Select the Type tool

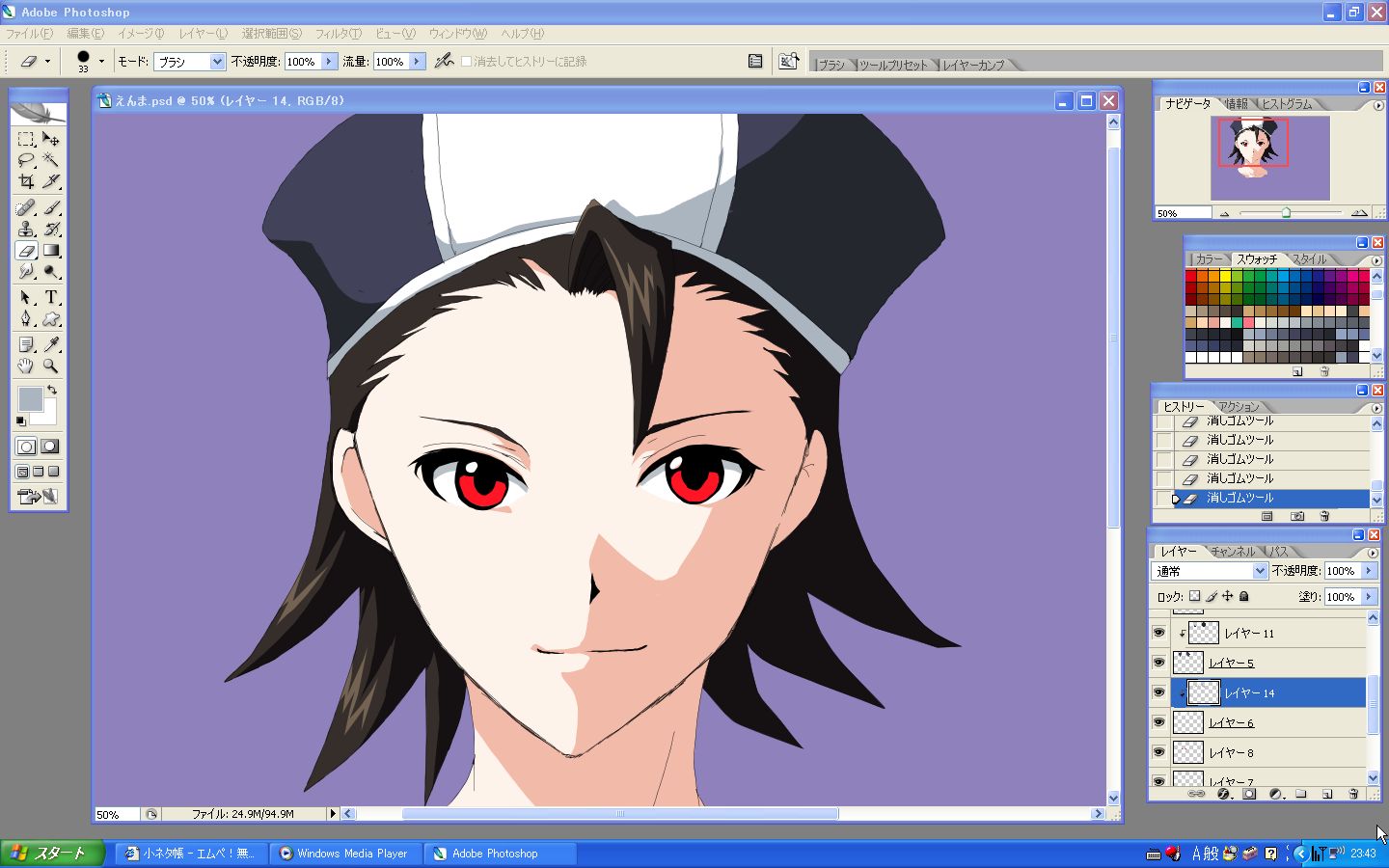point(51,297)
